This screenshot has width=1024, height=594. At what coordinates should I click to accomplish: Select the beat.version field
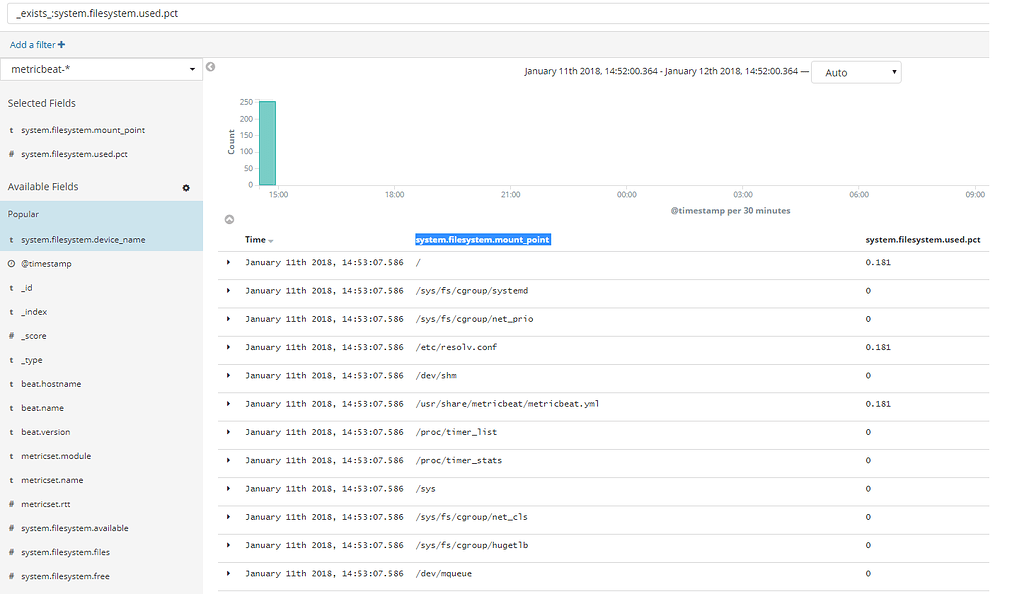click(x=46, y=432)
